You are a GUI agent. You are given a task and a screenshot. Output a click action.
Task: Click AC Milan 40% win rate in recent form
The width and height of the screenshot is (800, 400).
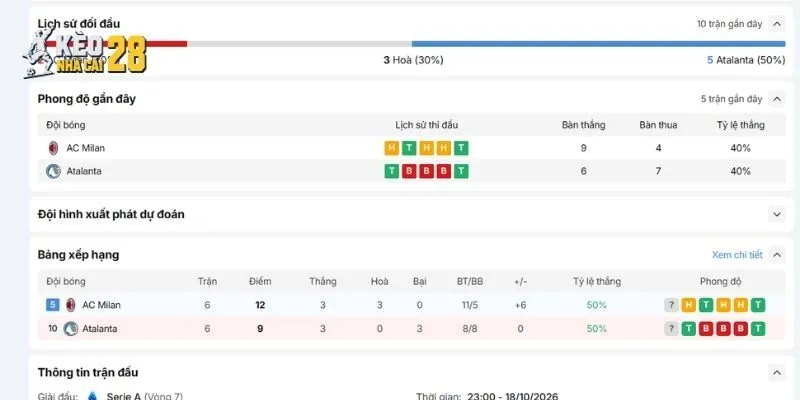[740, 148]
